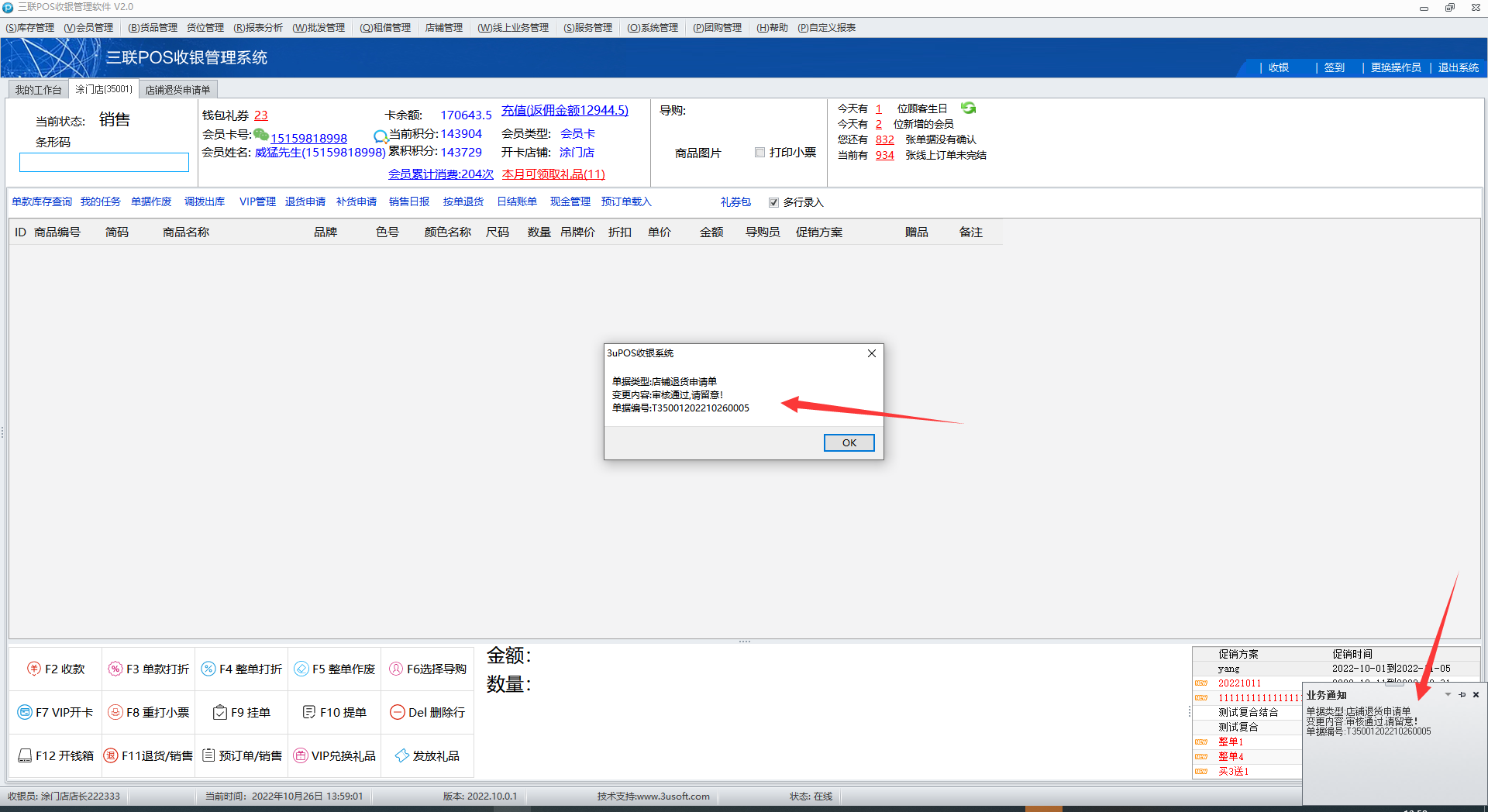Click the F7 VIP开卡 button
The height and width of the screenshot is (812, 1488).
point(56,712)
